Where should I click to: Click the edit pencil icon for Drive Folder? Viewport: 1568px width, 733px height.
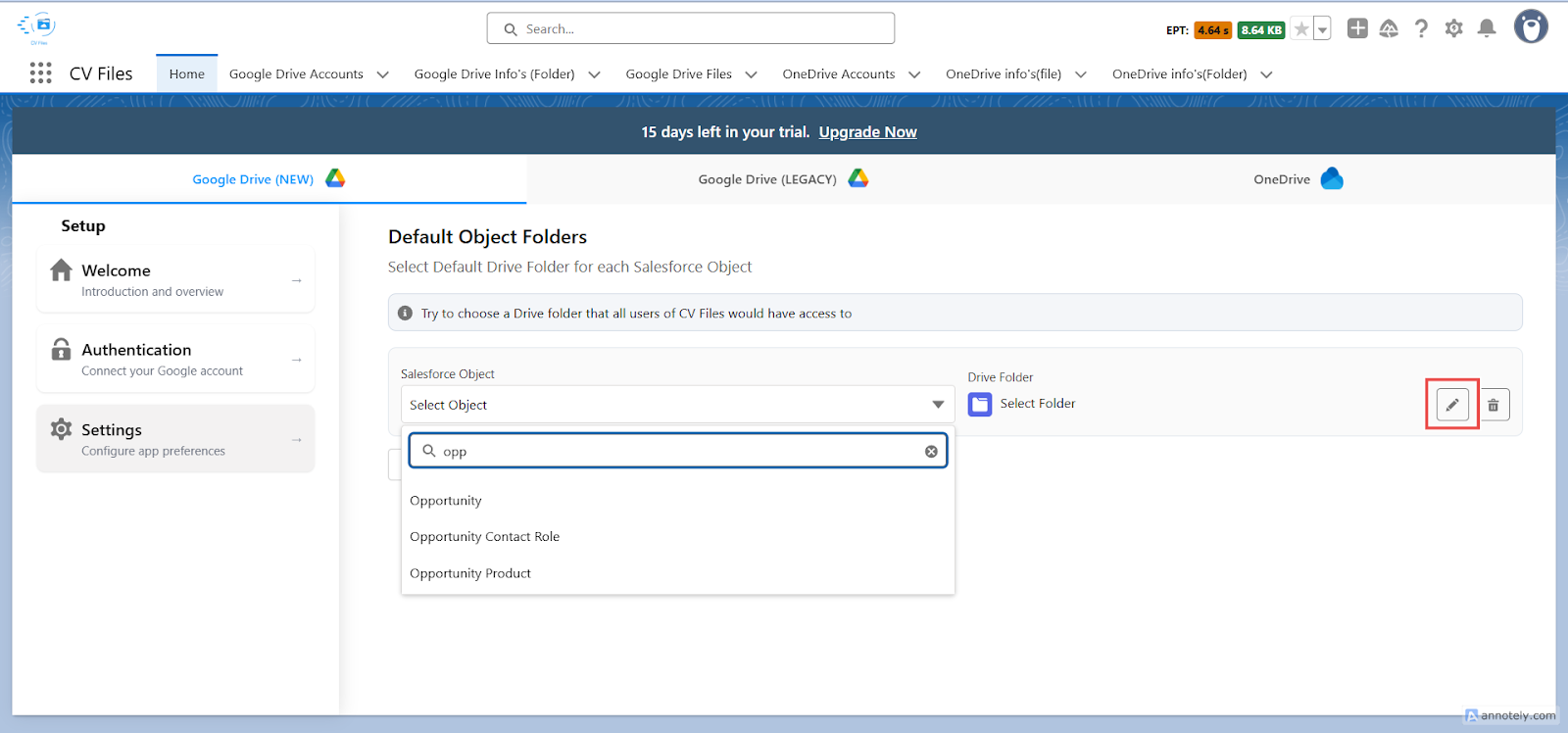[x=1452, y=405]
